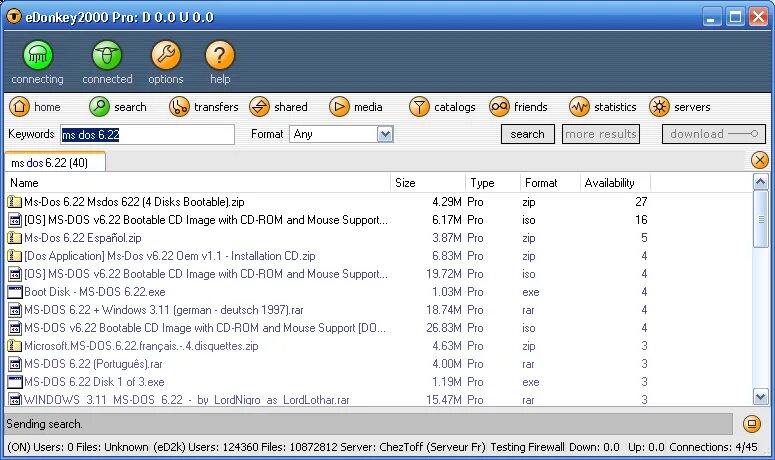Sort results by Size column
The height and width of the screenshot is (460, 775).
(428, 183)
